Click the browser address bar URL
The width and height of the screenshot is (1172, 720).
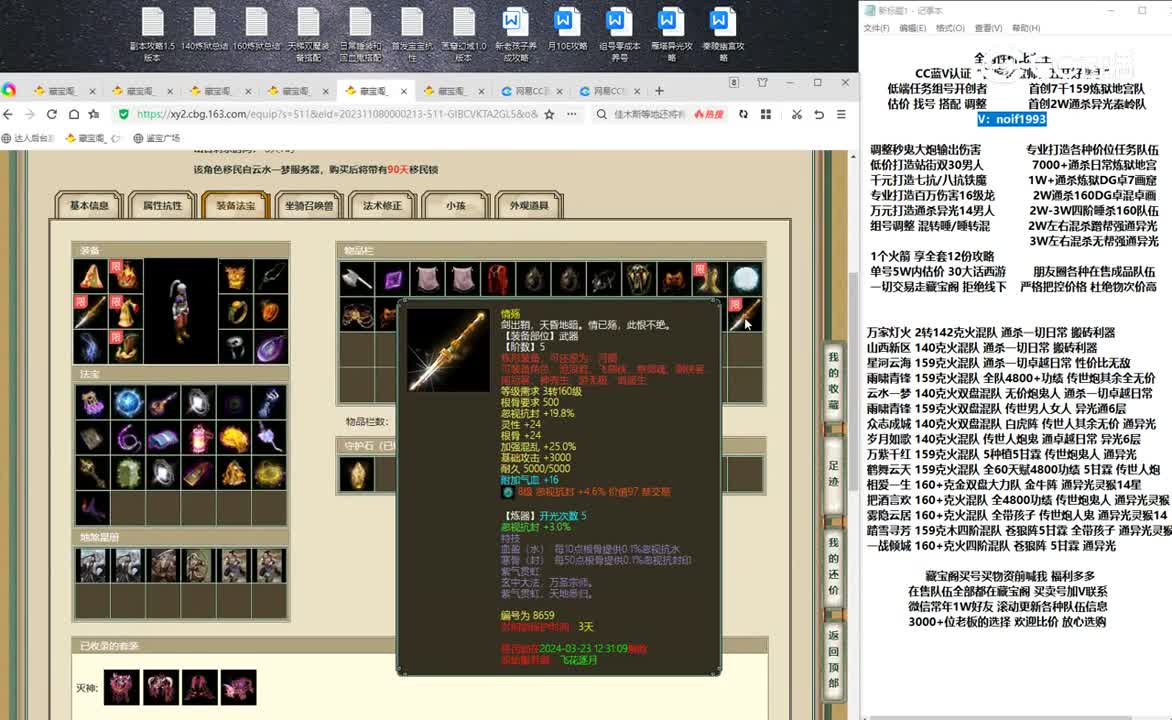337,114
